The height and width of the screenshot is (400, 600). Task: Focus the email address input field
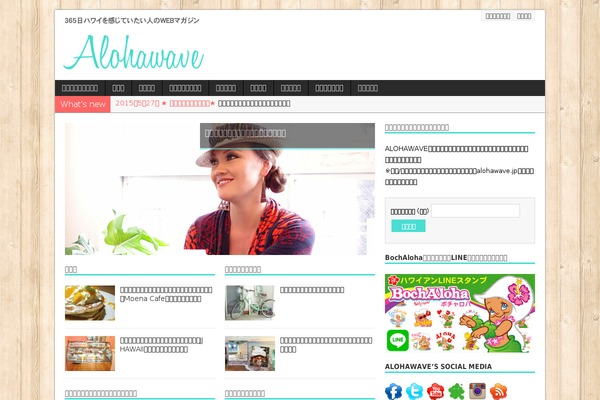coord(476,211)
